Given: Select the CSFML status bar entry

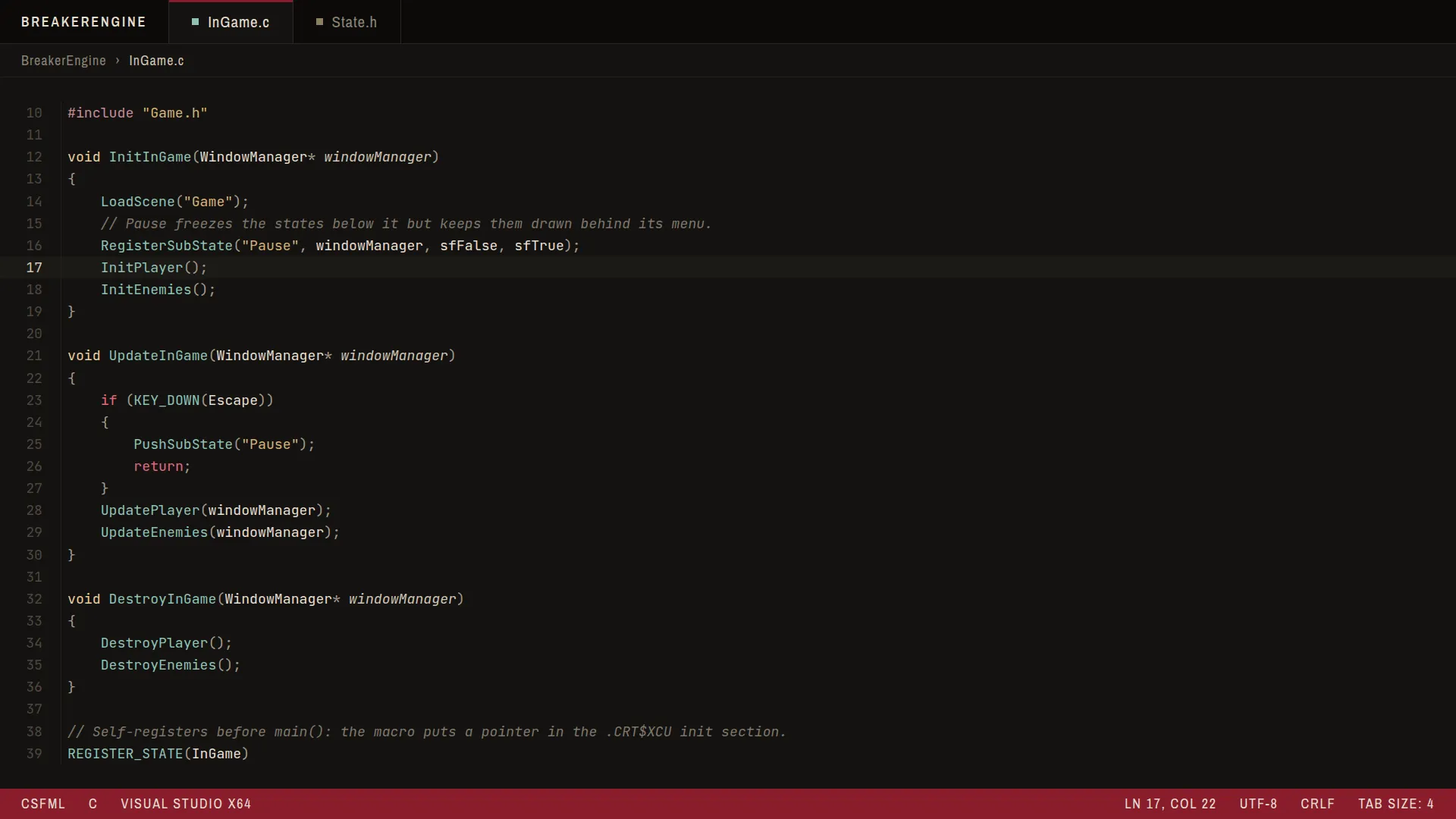Looking at the screenshot, I should 43,804.
